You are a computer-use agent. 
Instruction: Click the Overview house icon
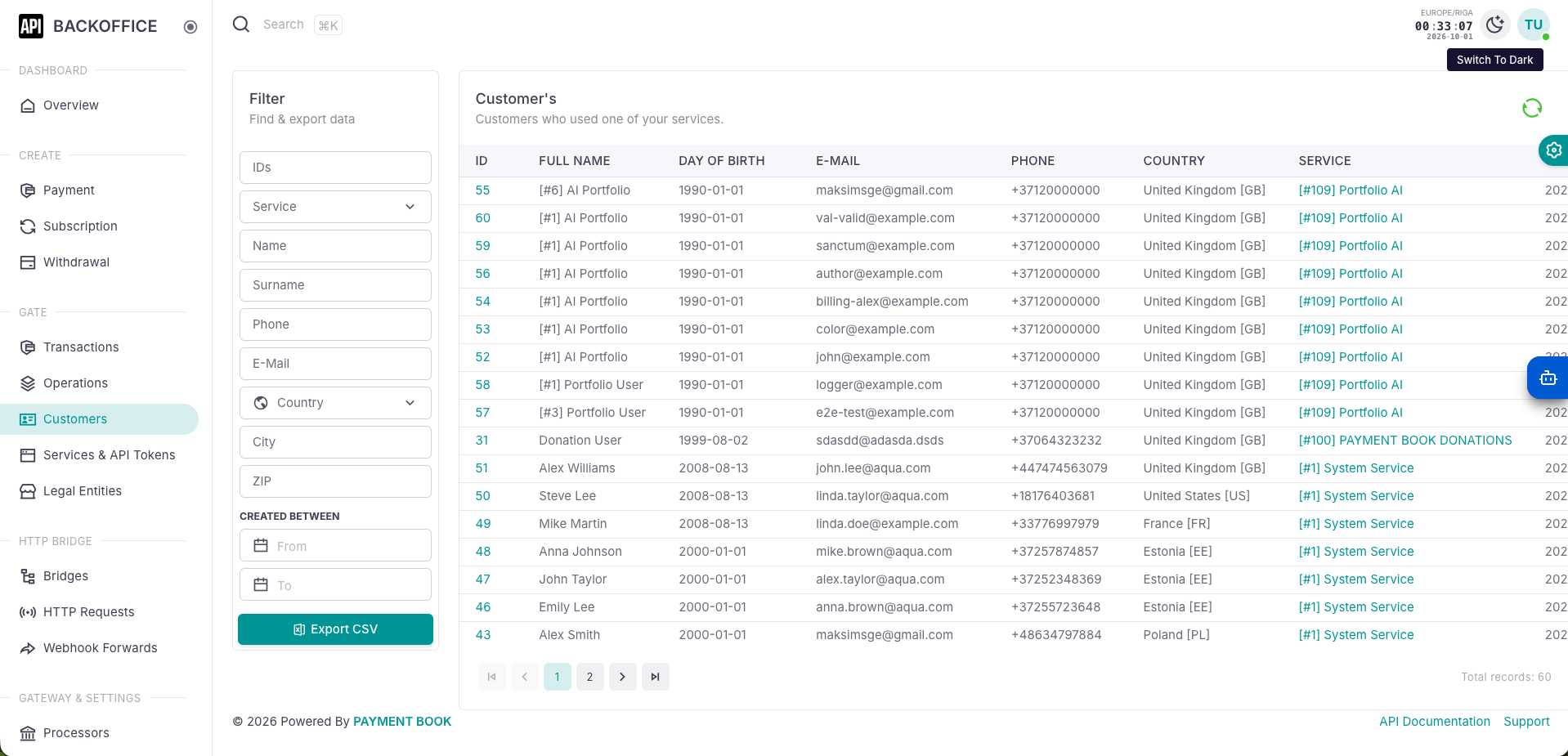tap(28, 105)
